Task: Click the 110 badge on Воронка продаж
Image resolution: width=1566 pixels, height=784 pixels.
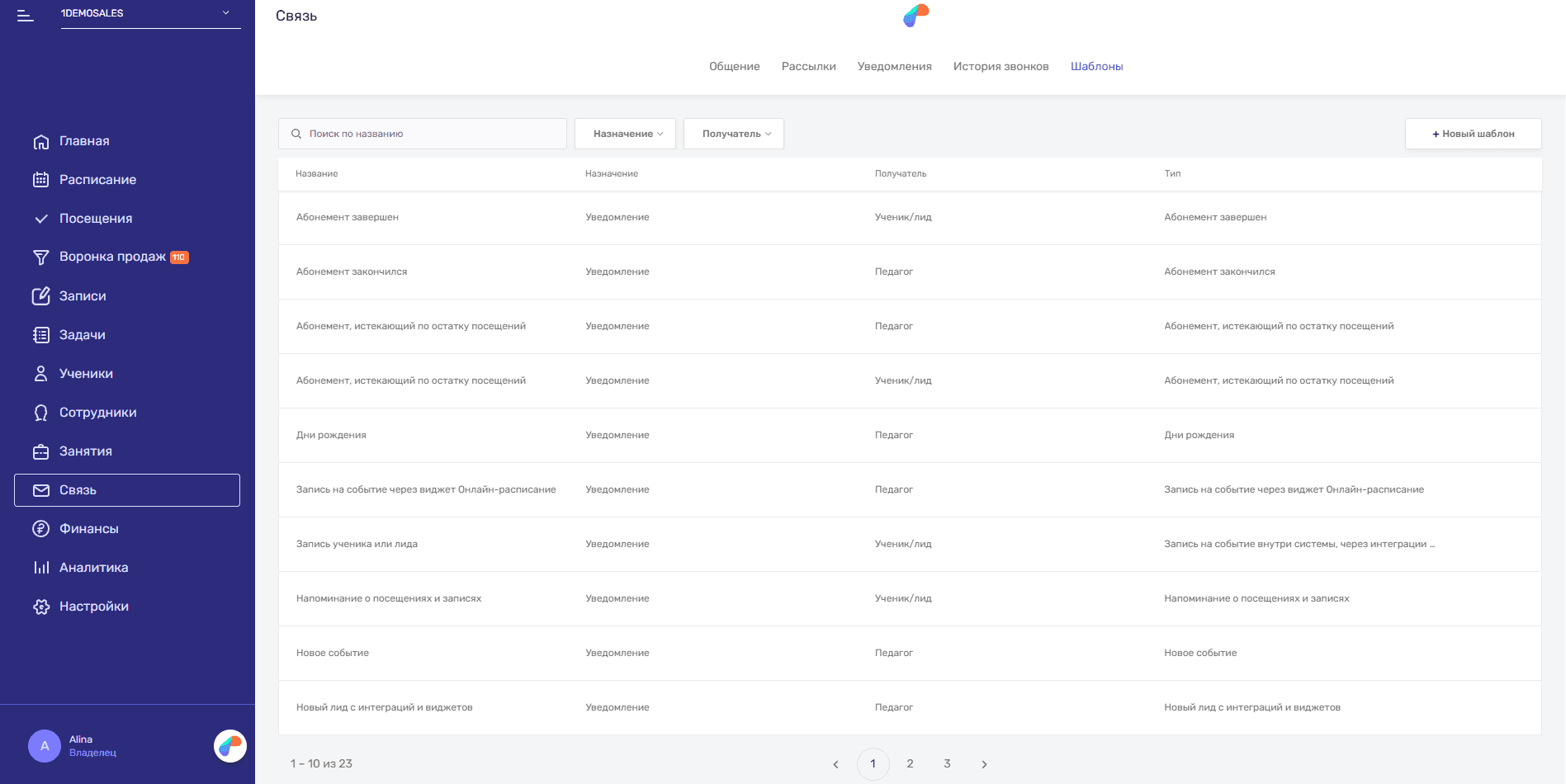Action: [x=179, y=257]
